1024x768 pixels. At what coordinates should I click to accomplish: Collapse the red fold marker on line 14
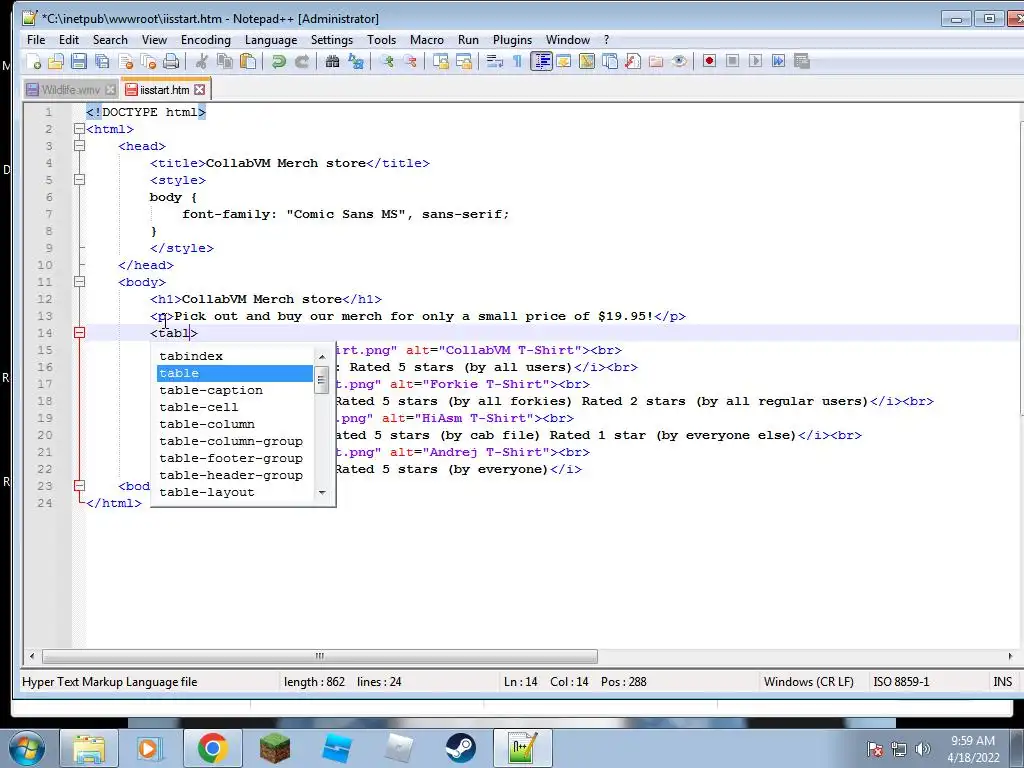coord(79,333)
